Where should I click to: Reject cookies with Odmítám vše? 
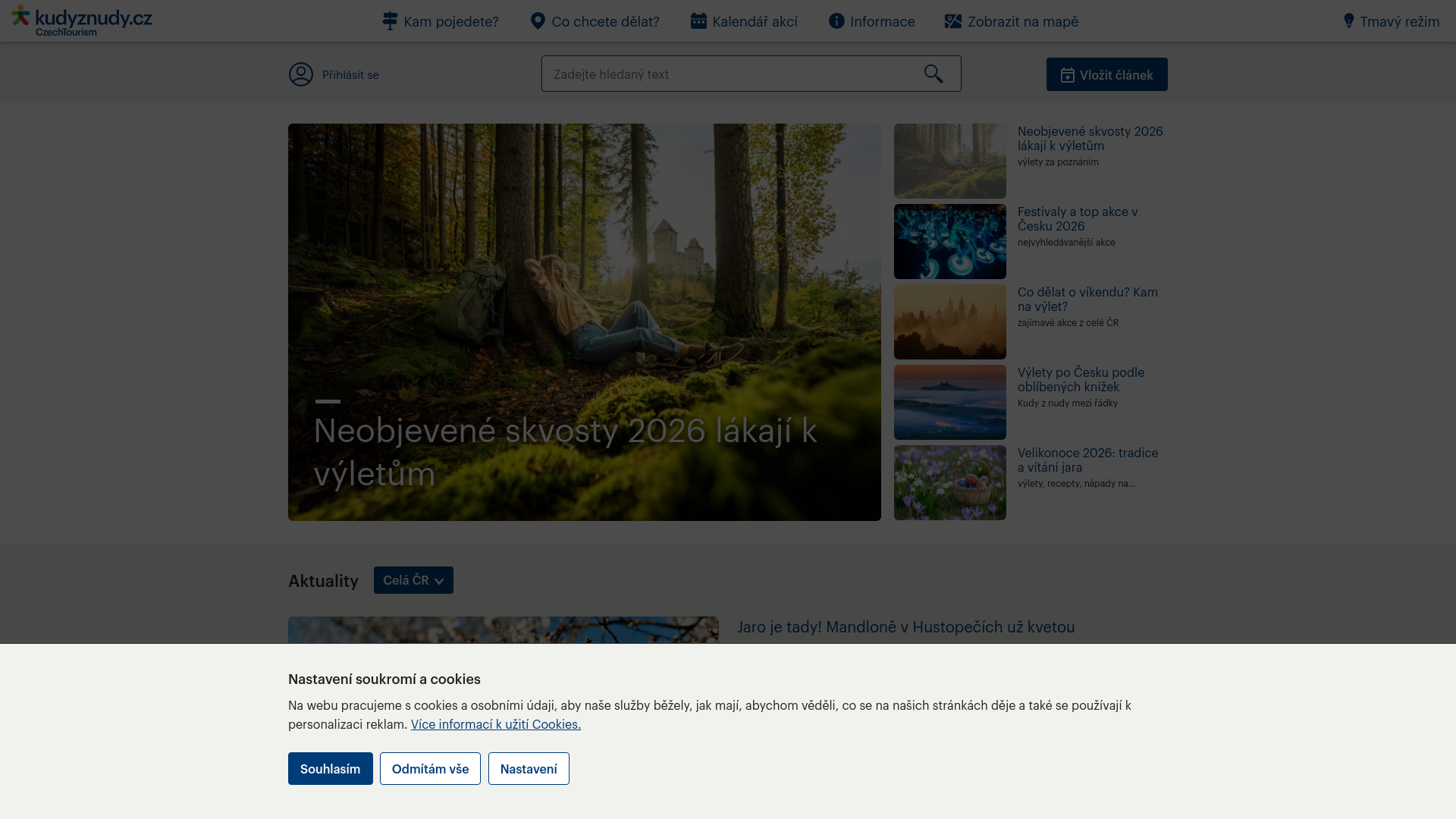(430, 769)
